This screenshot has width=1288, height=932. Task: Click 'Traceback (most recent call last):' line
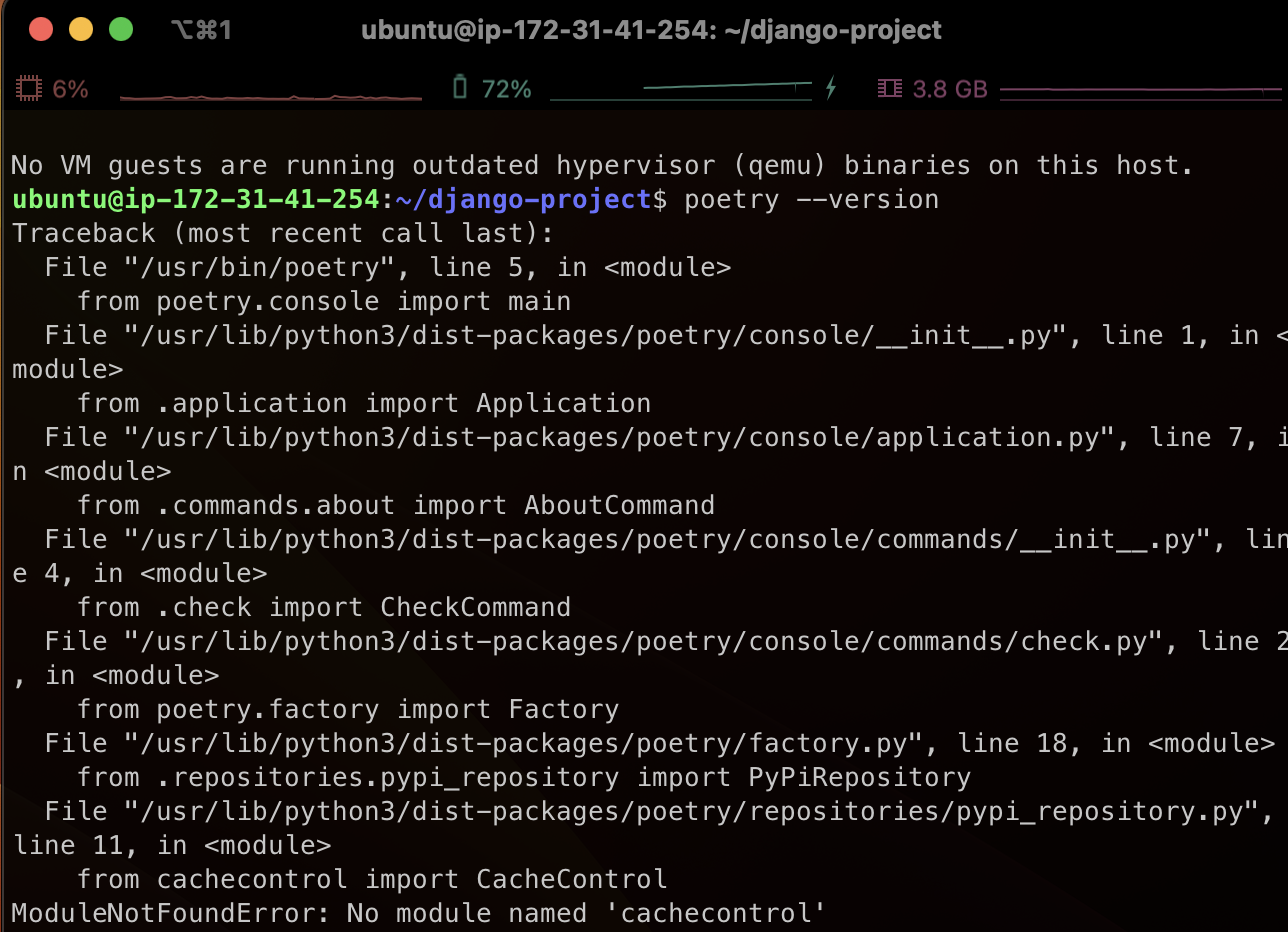coord(283,233)
